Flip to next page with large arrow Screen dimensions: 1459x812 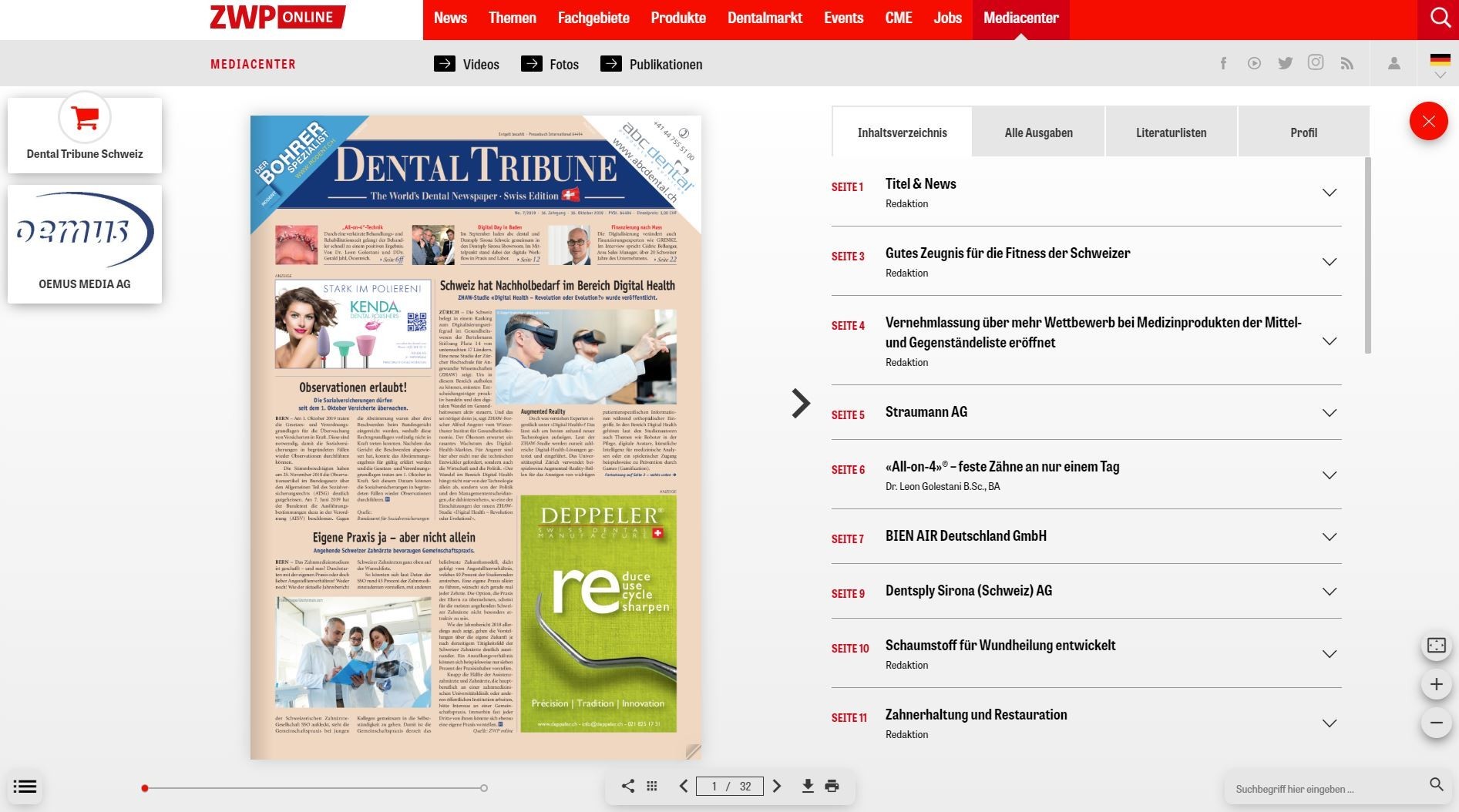802,403
